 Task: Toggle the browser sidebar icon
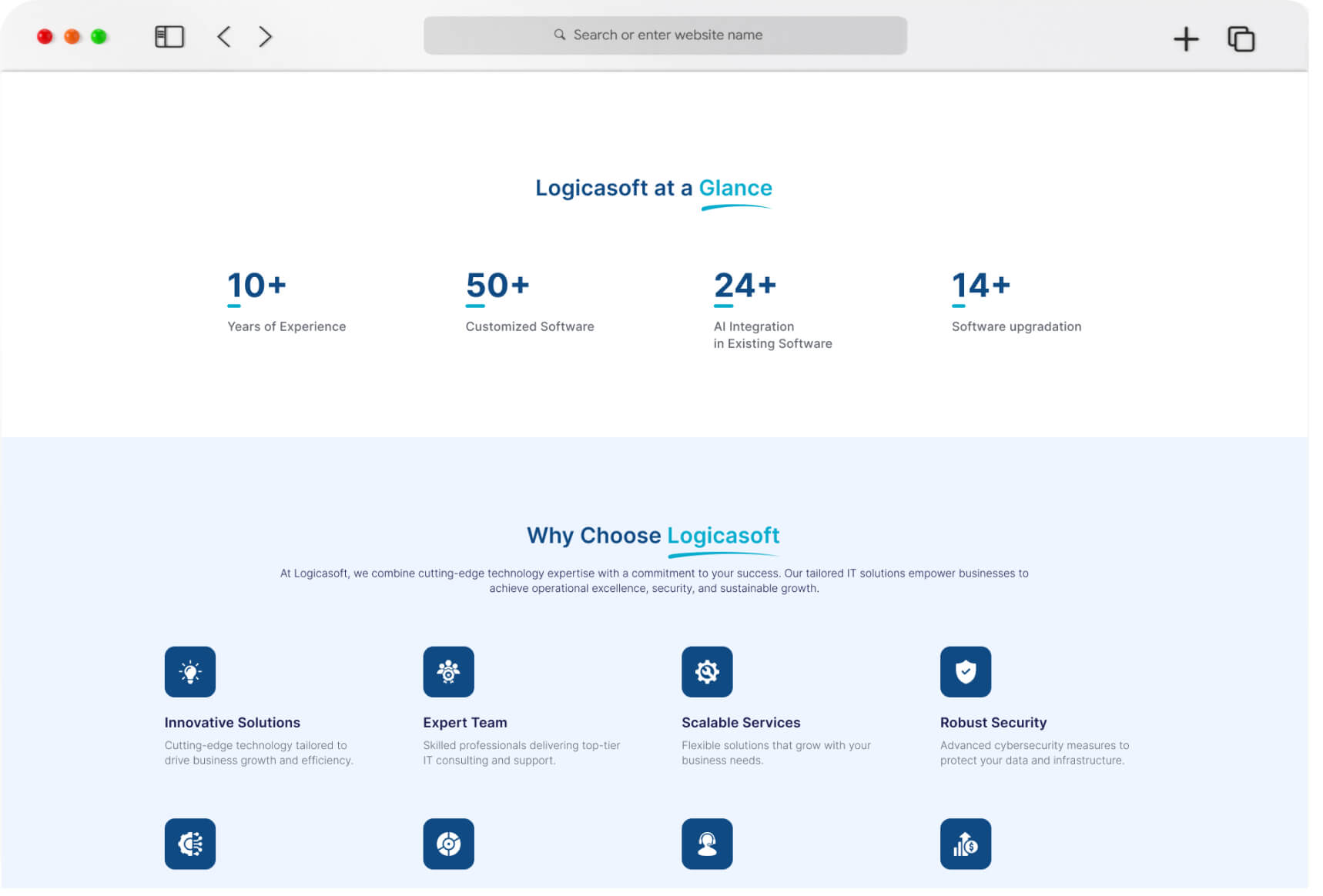tap(169, 35)
